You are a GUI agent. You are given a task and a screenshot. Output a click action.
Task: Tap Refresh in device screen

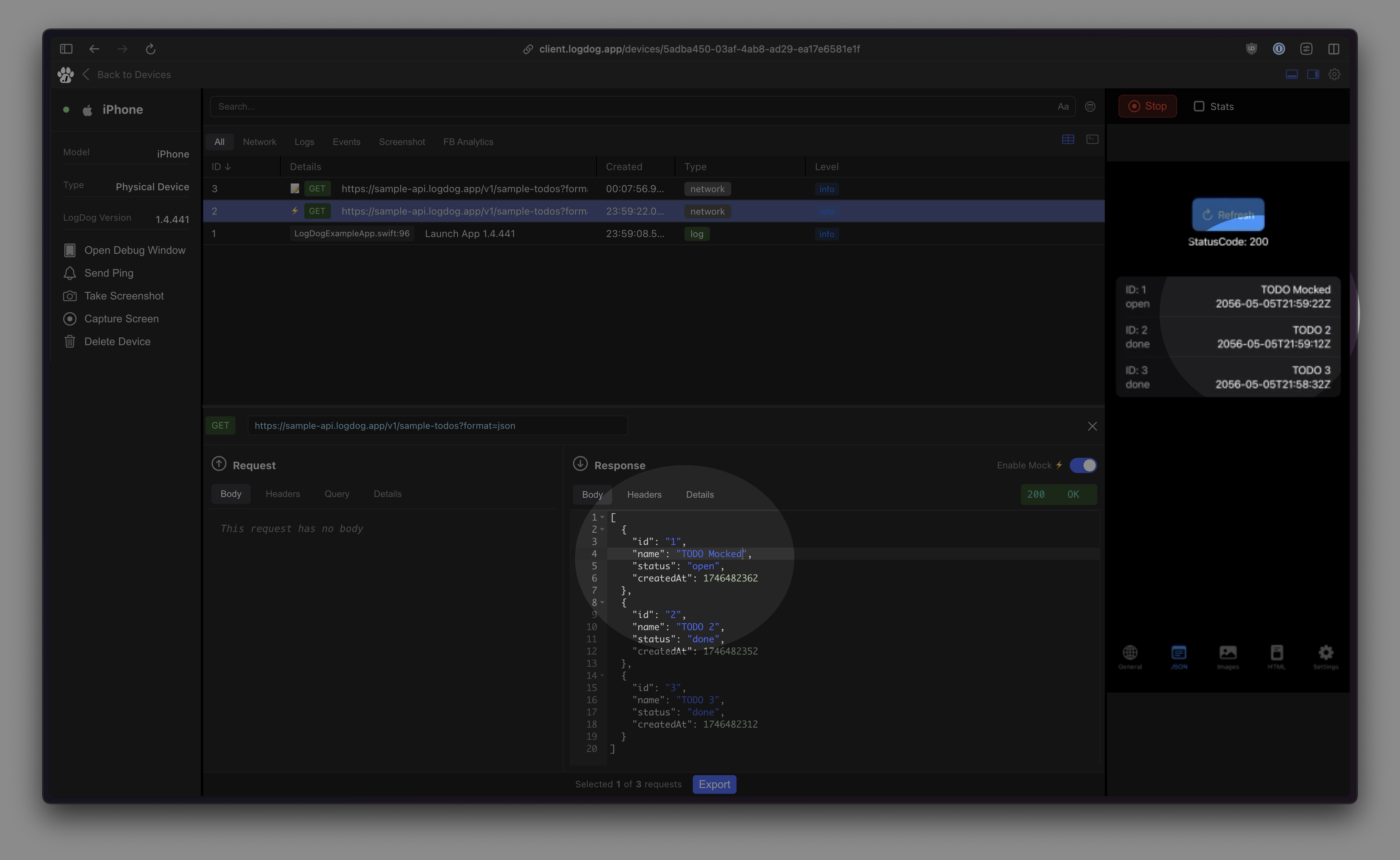(1228, 215)
